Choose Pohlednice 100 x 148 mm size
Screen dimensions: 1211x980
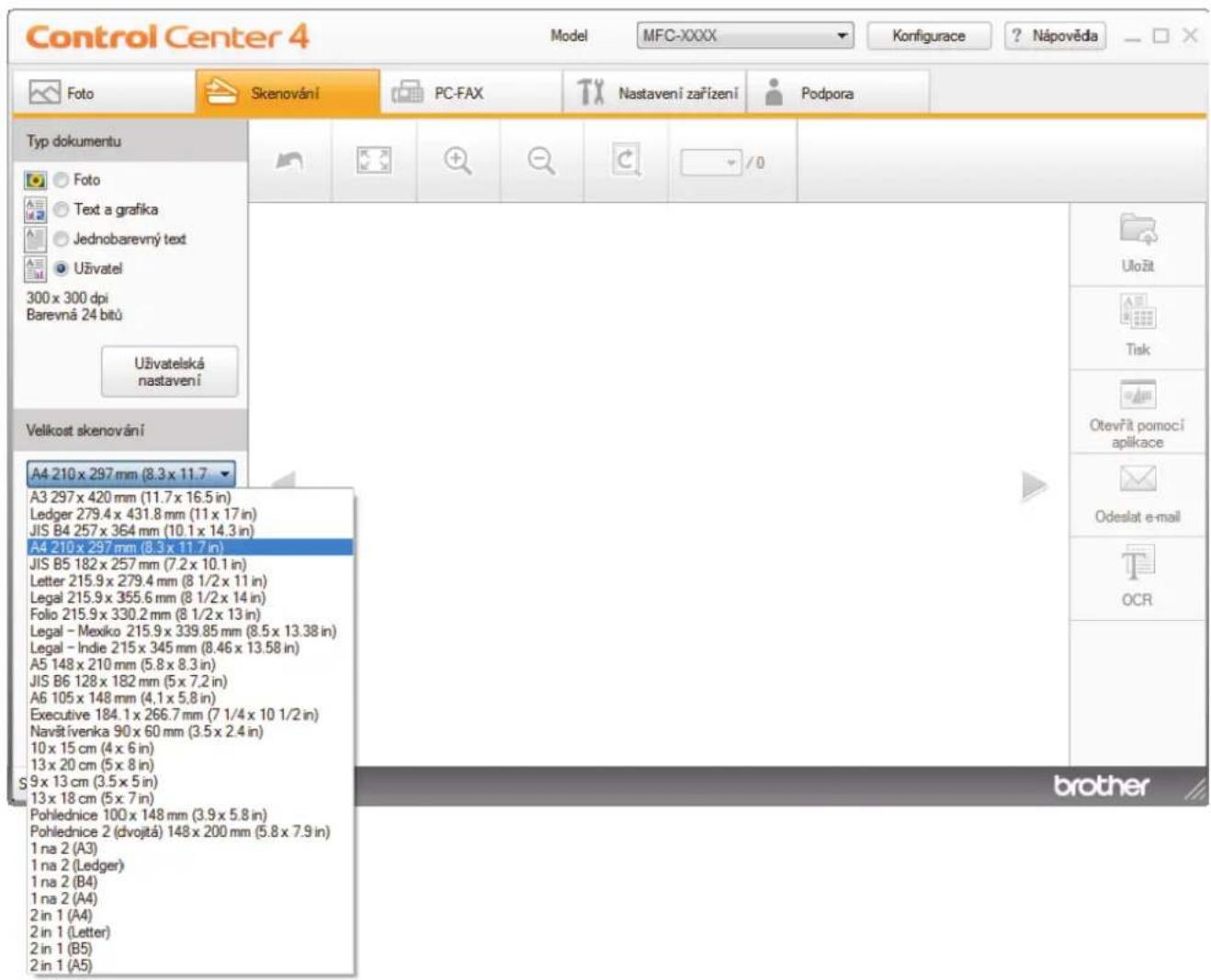click(190, 815)
